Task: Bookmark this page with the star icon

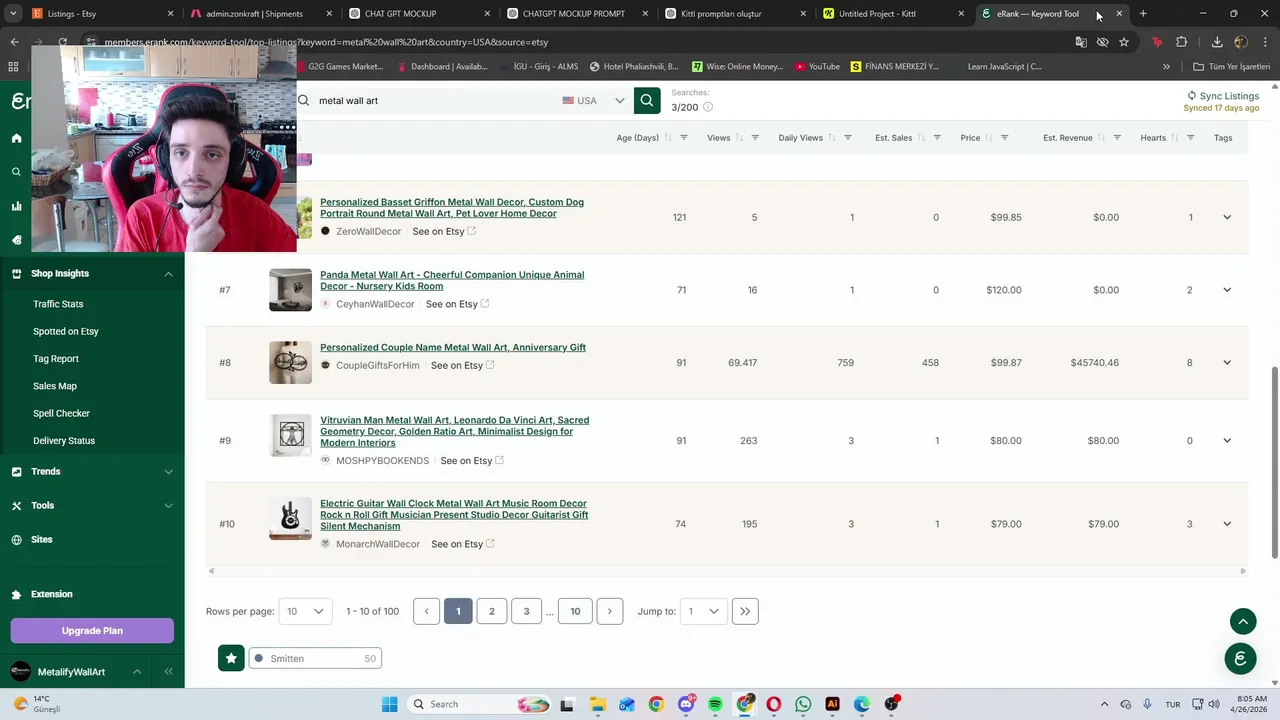Action: pyautogui.click(x=1124, y=42)
